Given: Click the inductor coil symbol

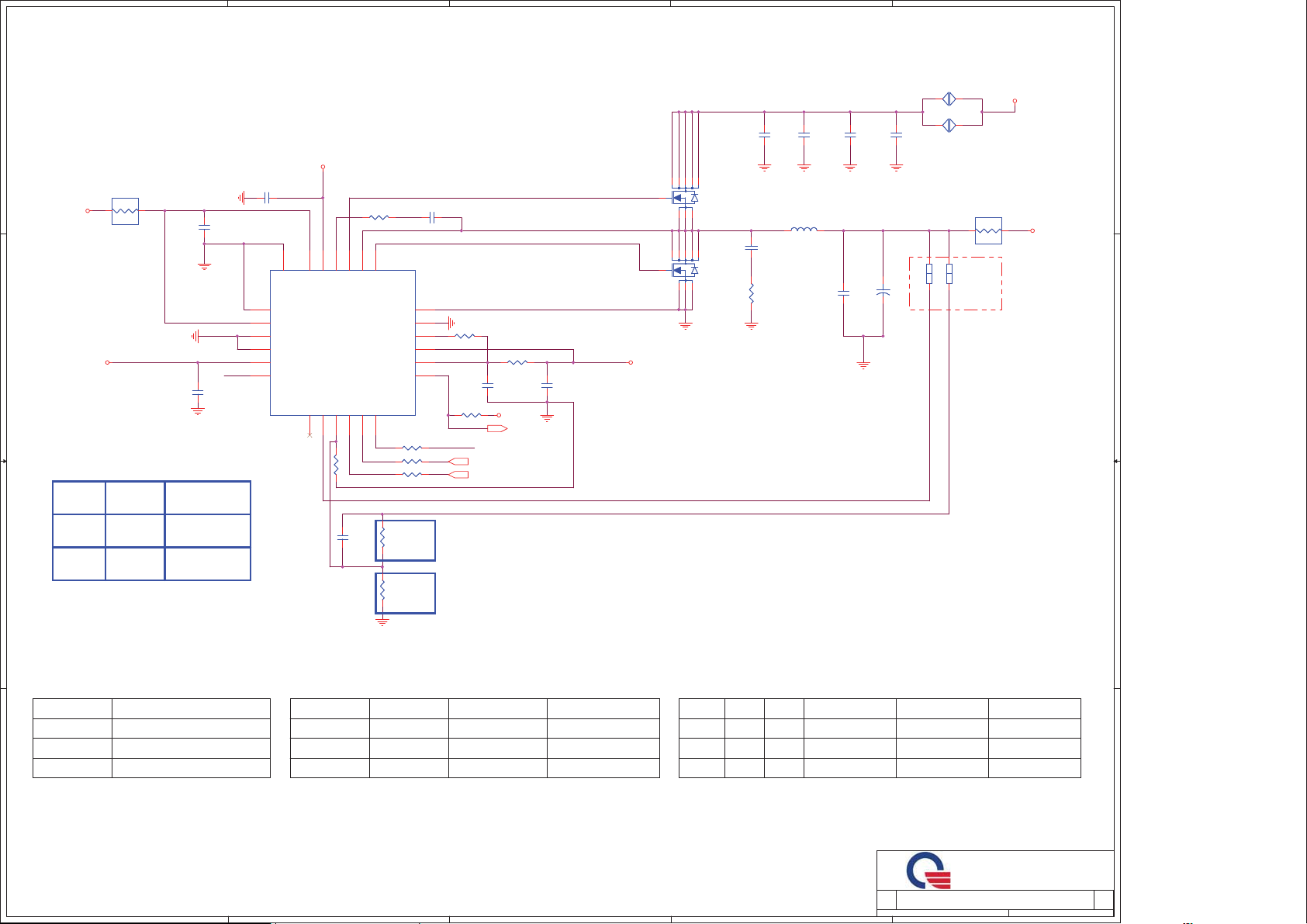Looking at the screenshot, I should click(804, 229).
